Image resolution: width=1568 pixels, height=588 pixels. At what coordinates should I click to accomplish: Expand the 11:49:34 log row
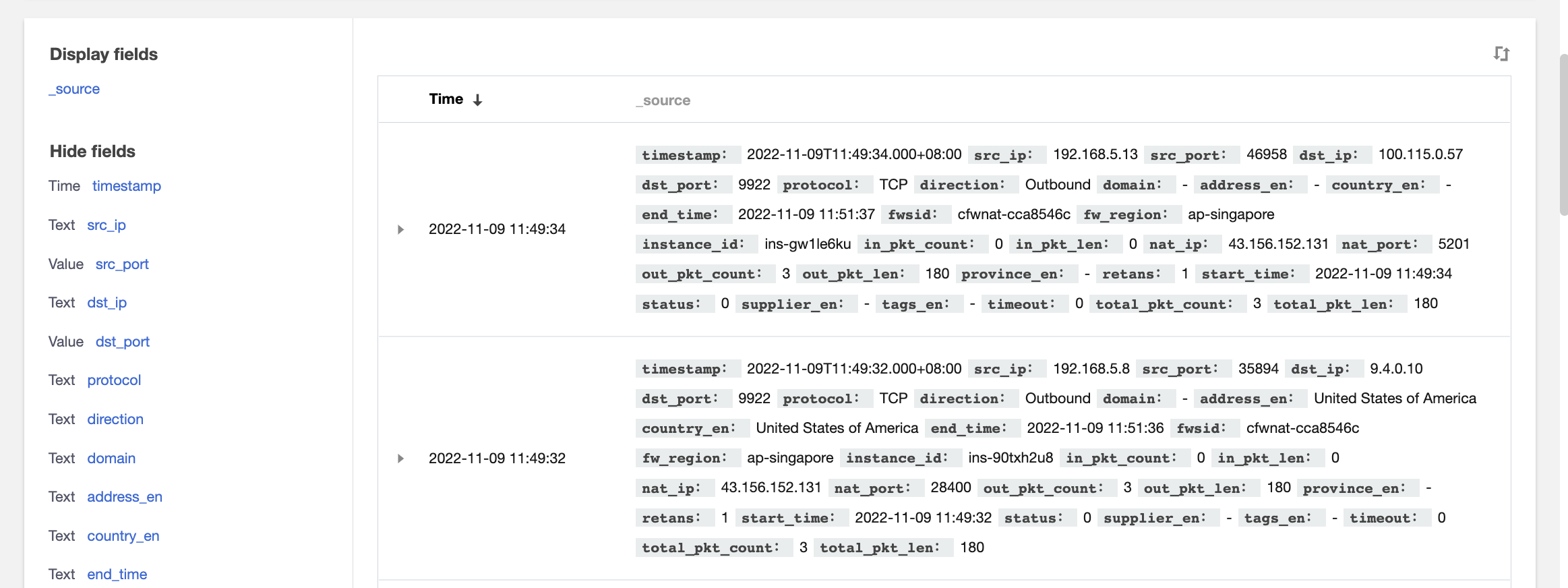(x=400, y=229)
